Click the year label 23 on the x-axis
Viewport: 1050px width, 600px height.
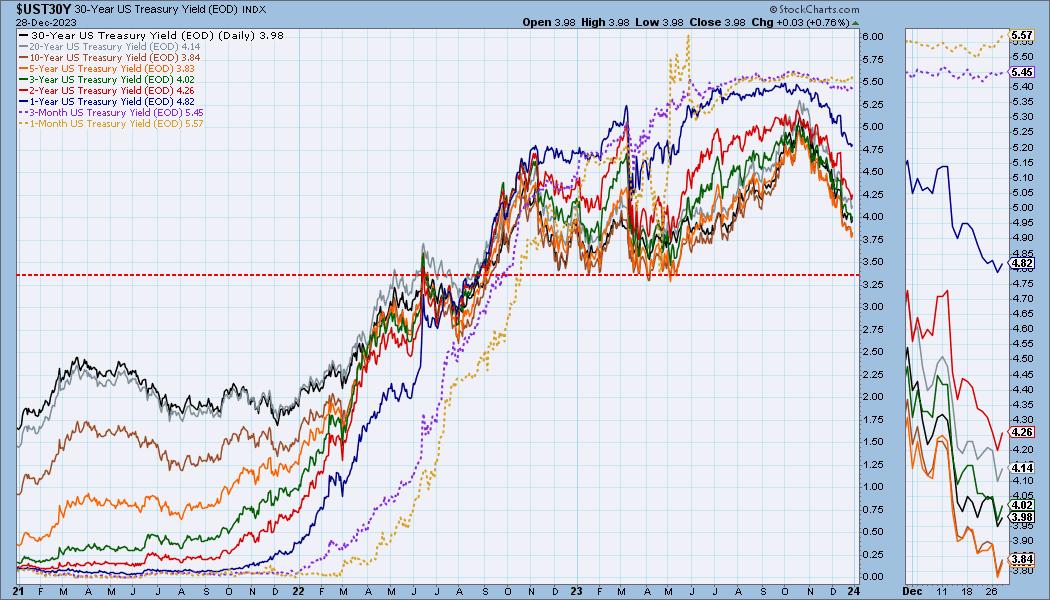[x=577, y=591]
